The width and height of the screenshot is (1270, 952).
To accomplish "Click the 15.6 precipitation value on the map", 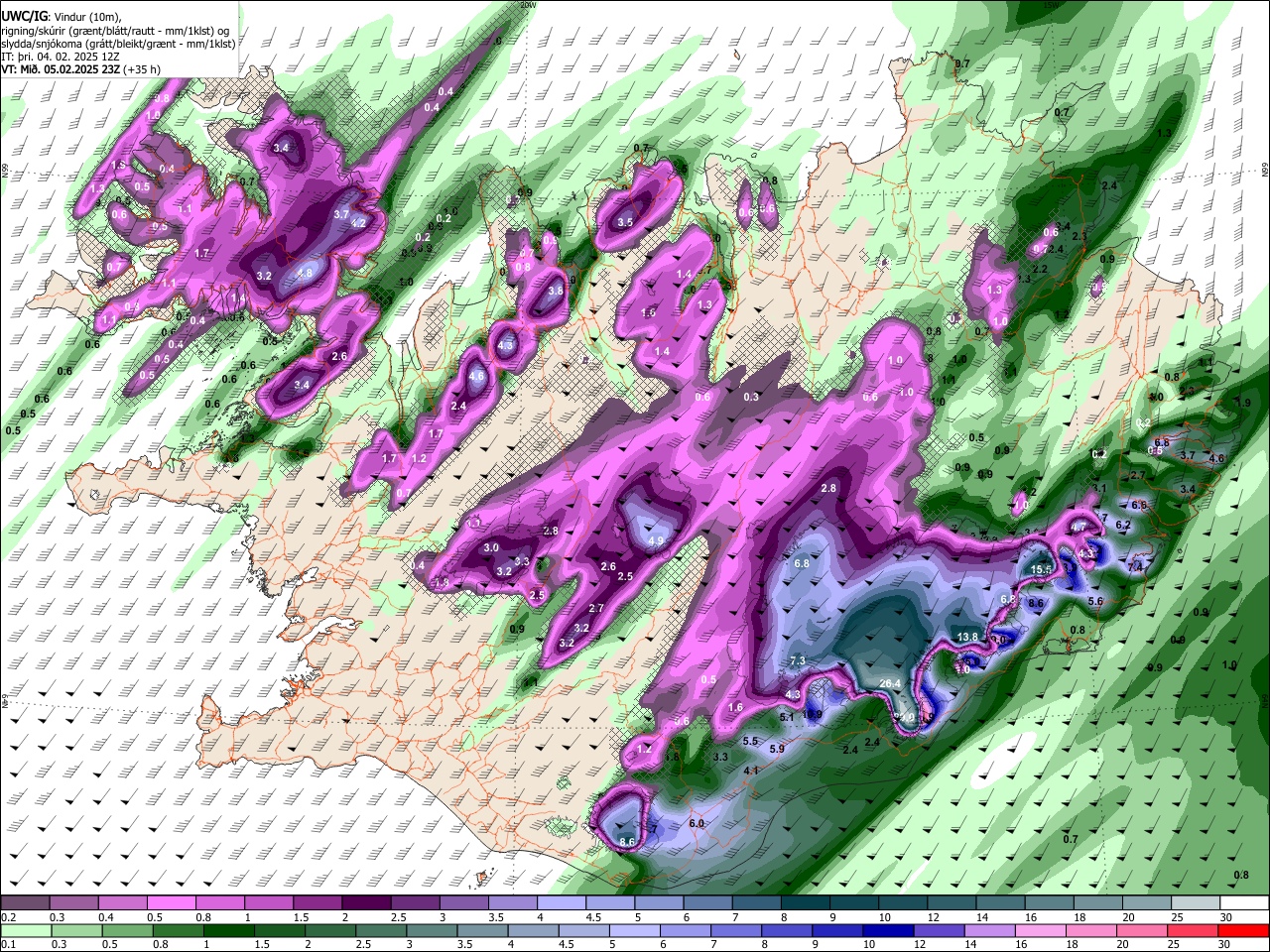I will 1042,570.
